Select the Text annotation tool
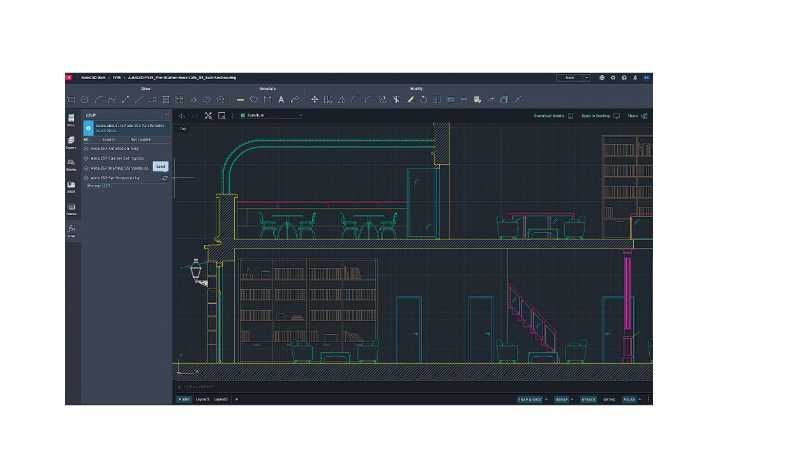 [x=281, y=100]
